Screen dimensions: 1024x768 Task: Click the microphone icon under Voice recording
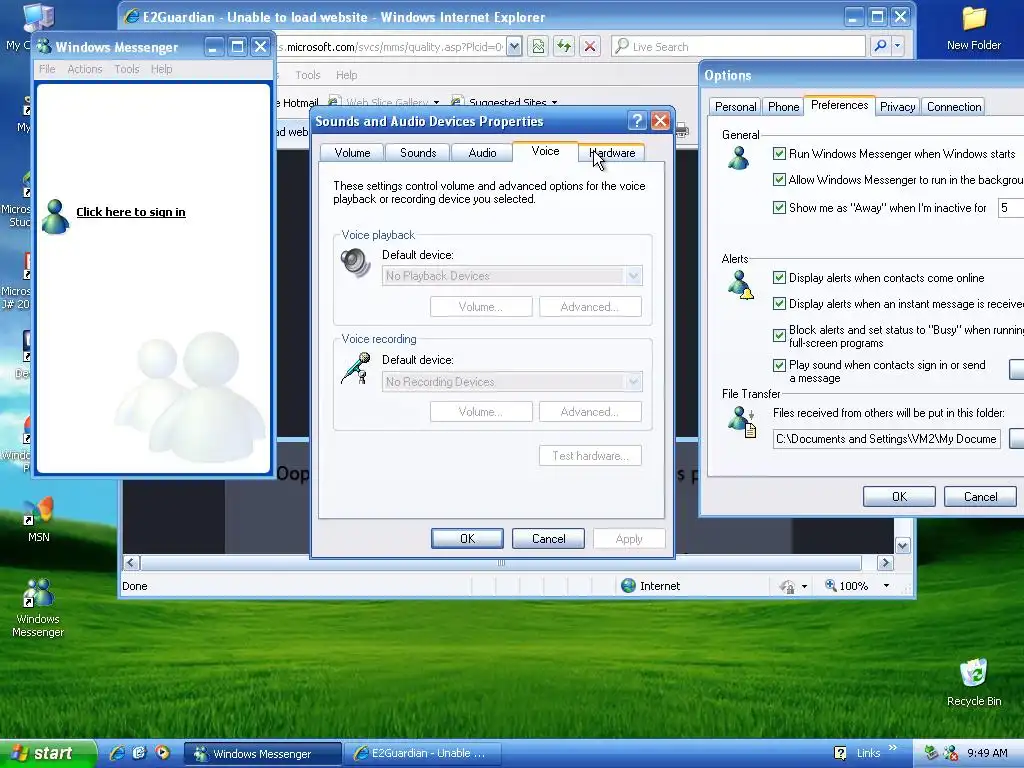(356, 368)
